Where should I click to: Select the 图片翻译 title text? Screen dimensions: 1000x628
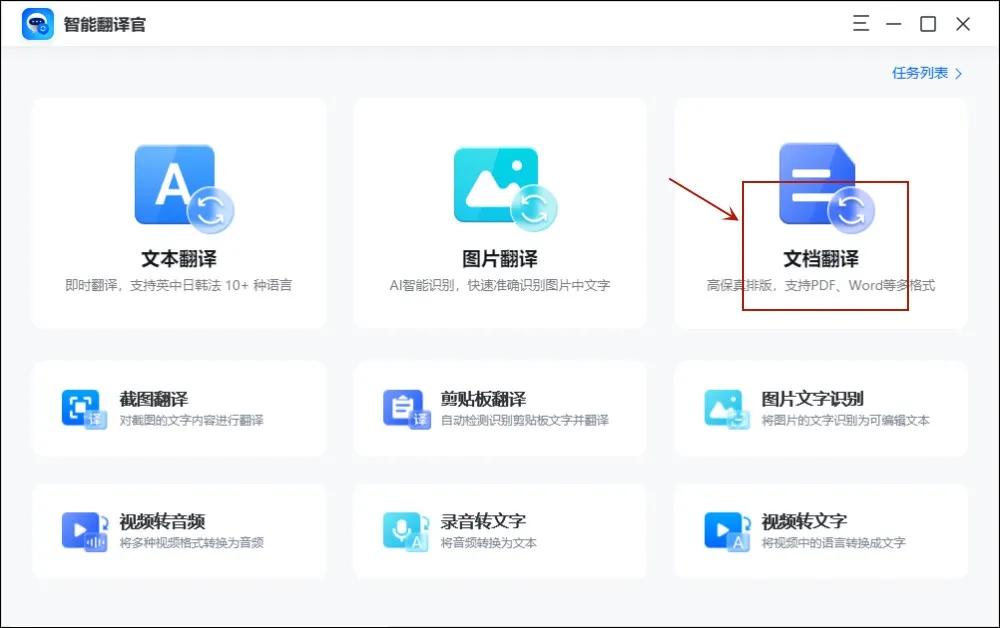click(x=499, y=258)
